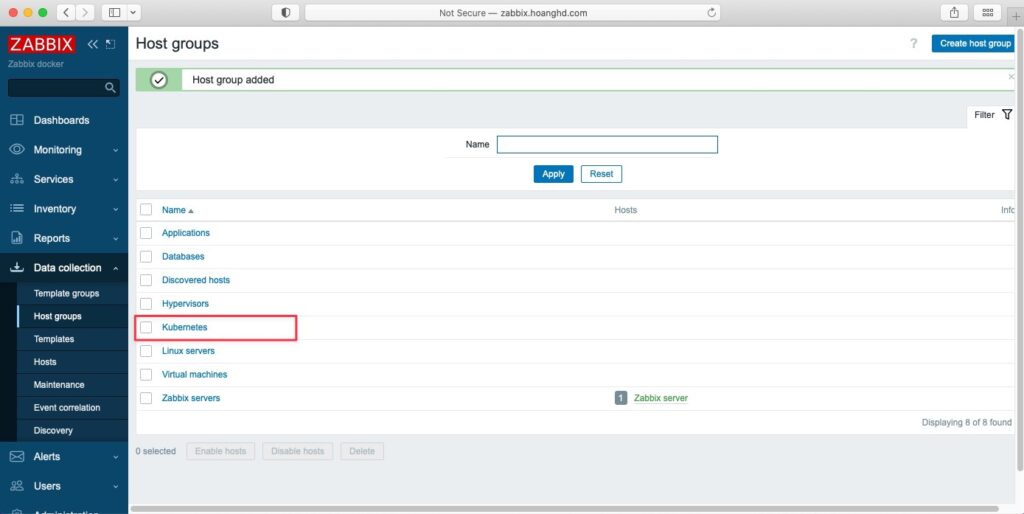
Task: Click the Users people icon
Action: pyautogui.click(x=17, y=486)
